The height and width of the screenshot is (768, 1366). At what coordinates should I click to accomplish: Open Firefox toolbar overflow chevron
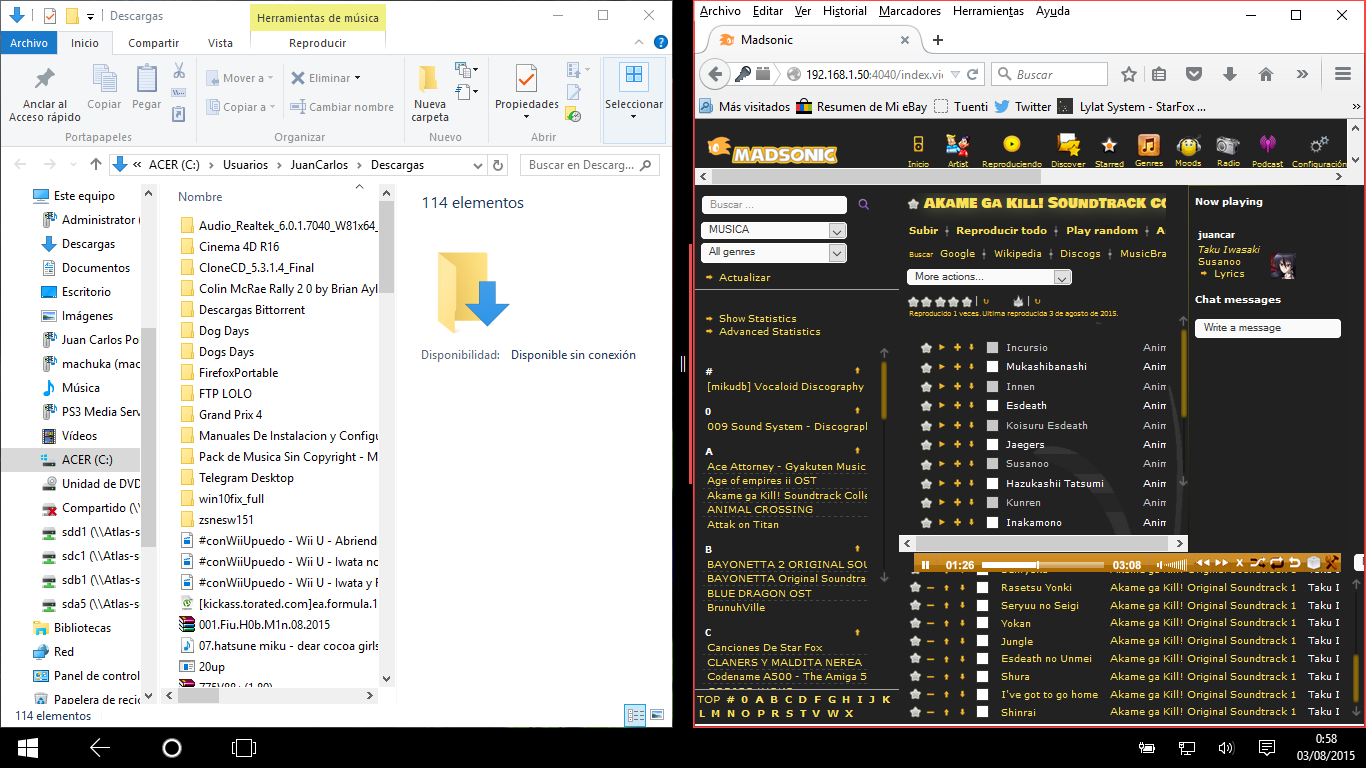point(1302,74)
